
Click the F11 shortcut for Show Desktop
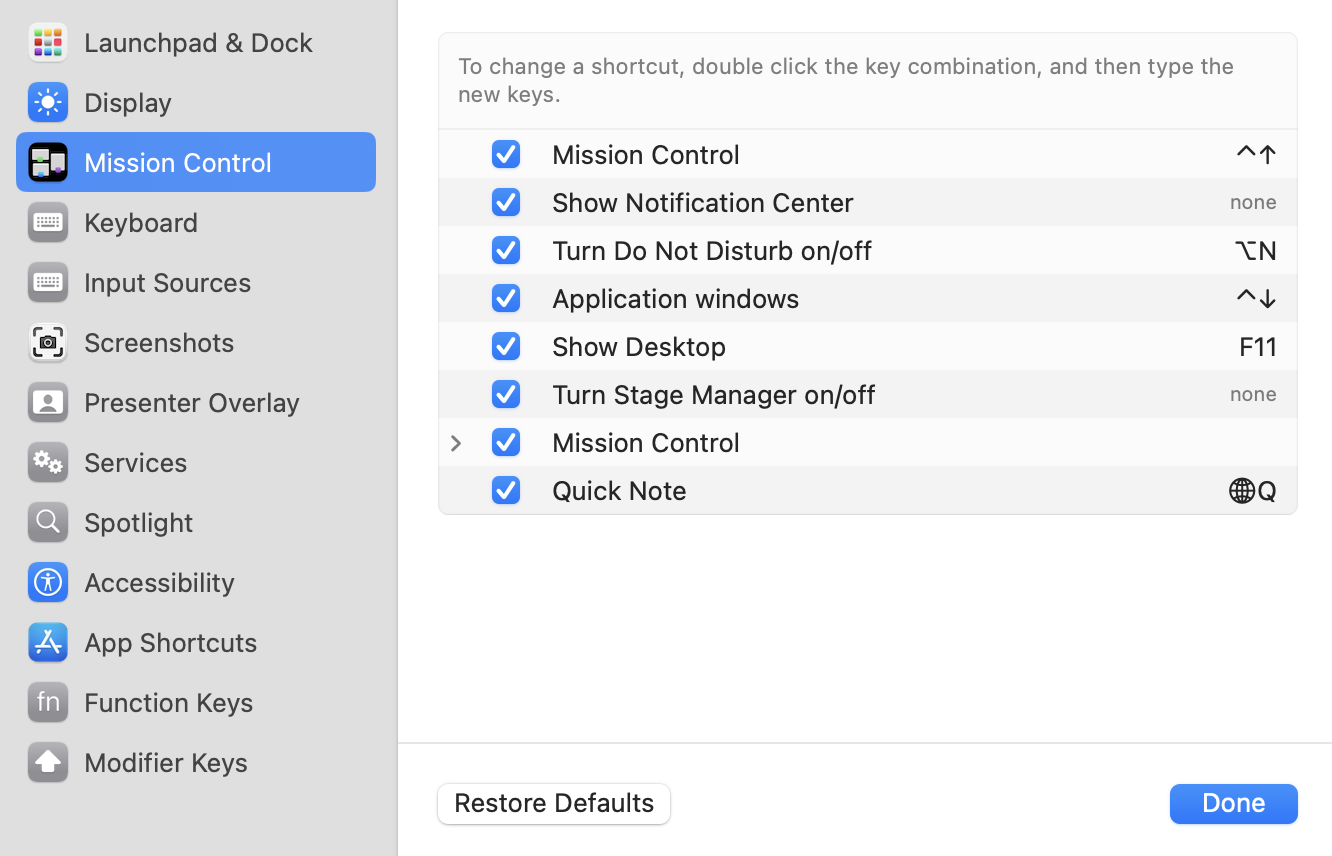(1257, 346)
